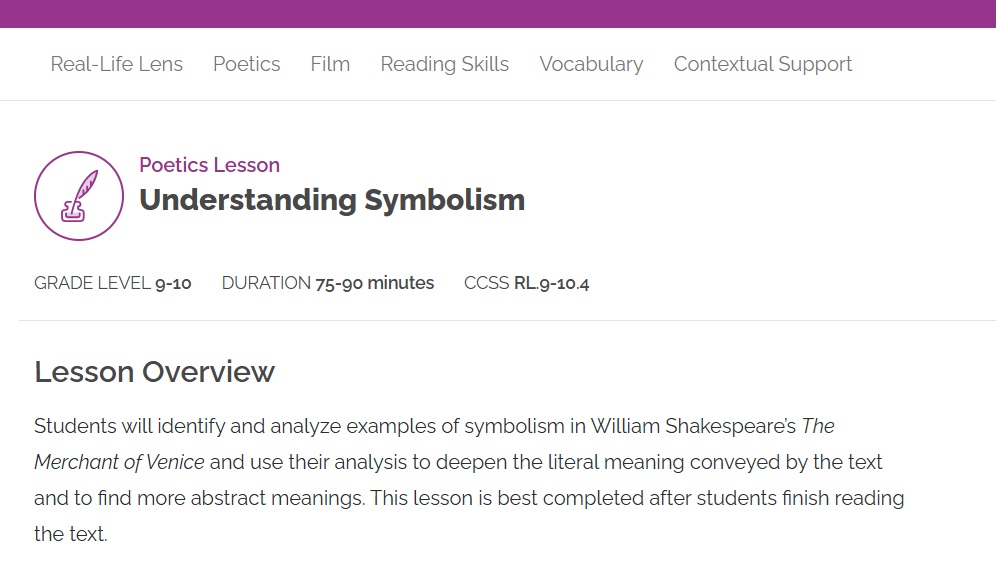The height and width of the screenshot is (569, 996).
Task: Switch to the Poetics tab
Action: point(246,64)
